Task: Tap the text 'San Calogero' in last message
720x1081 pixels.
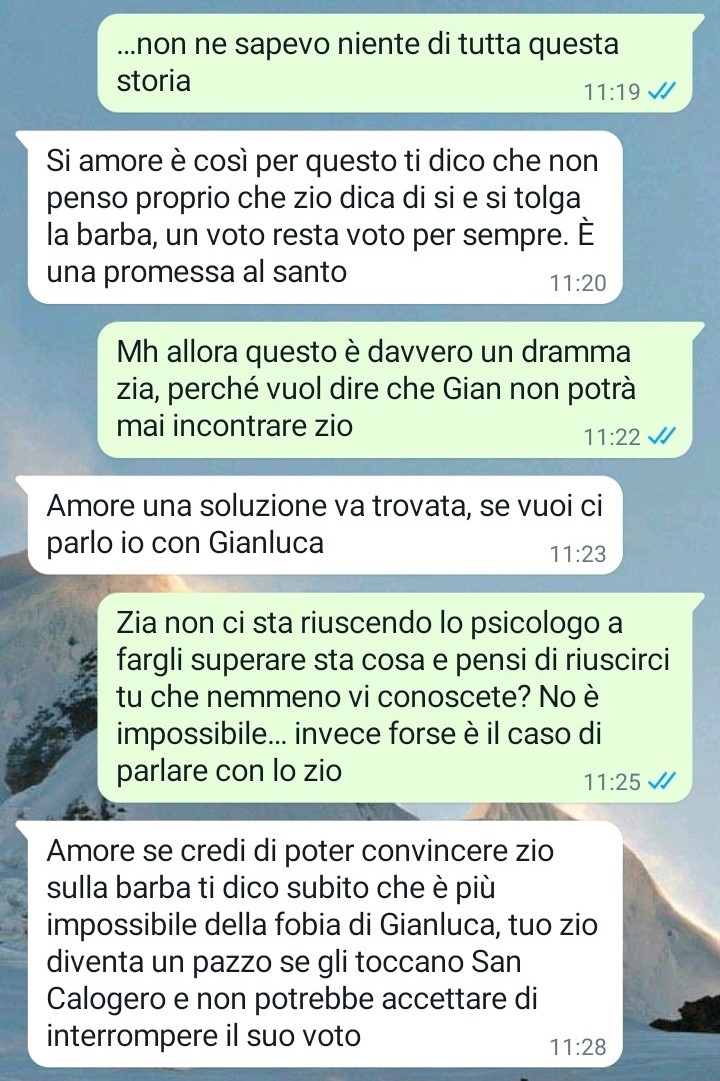Action: pyautogui.click(x=284, y=980)
